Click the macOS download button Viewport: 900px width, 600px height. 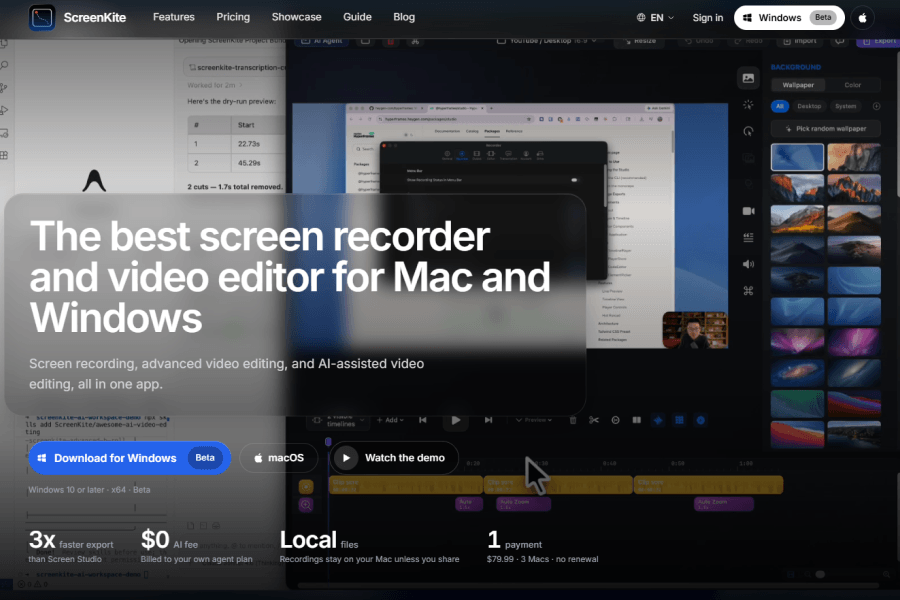pos(279,458)
